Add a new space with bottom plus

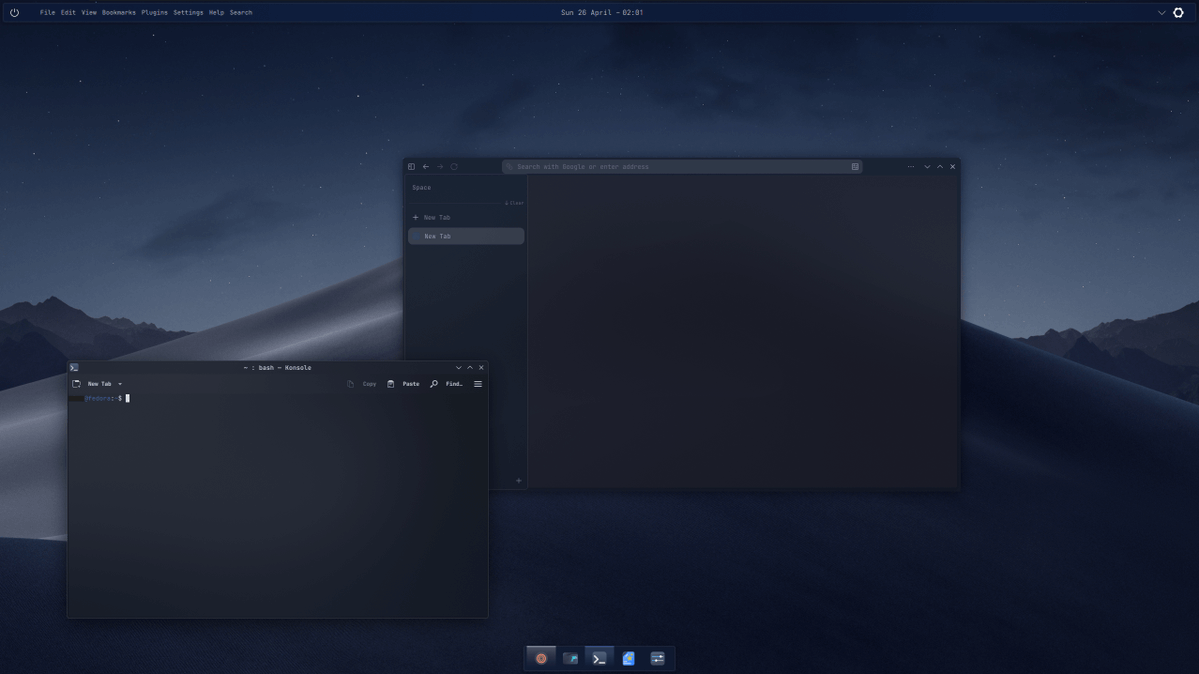point(518,480)
